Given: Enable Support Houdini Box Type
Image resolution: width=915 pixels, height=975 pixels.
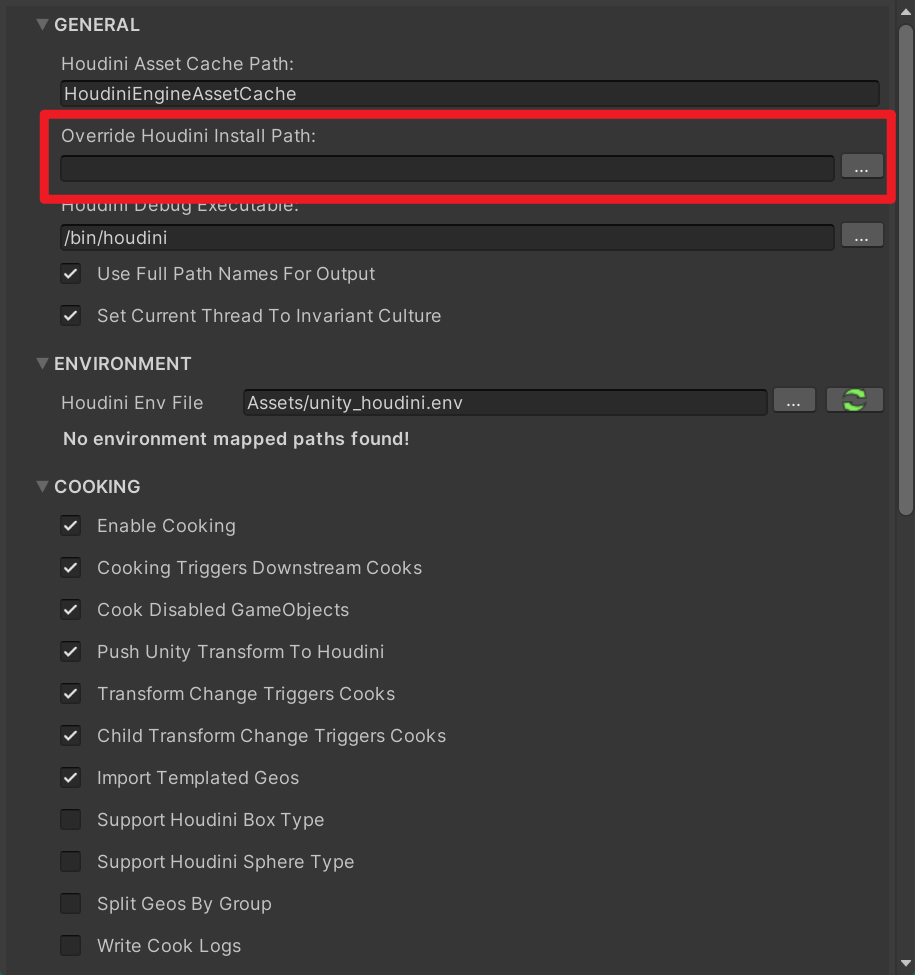Looking at the screenshot, I should [70, 819].
